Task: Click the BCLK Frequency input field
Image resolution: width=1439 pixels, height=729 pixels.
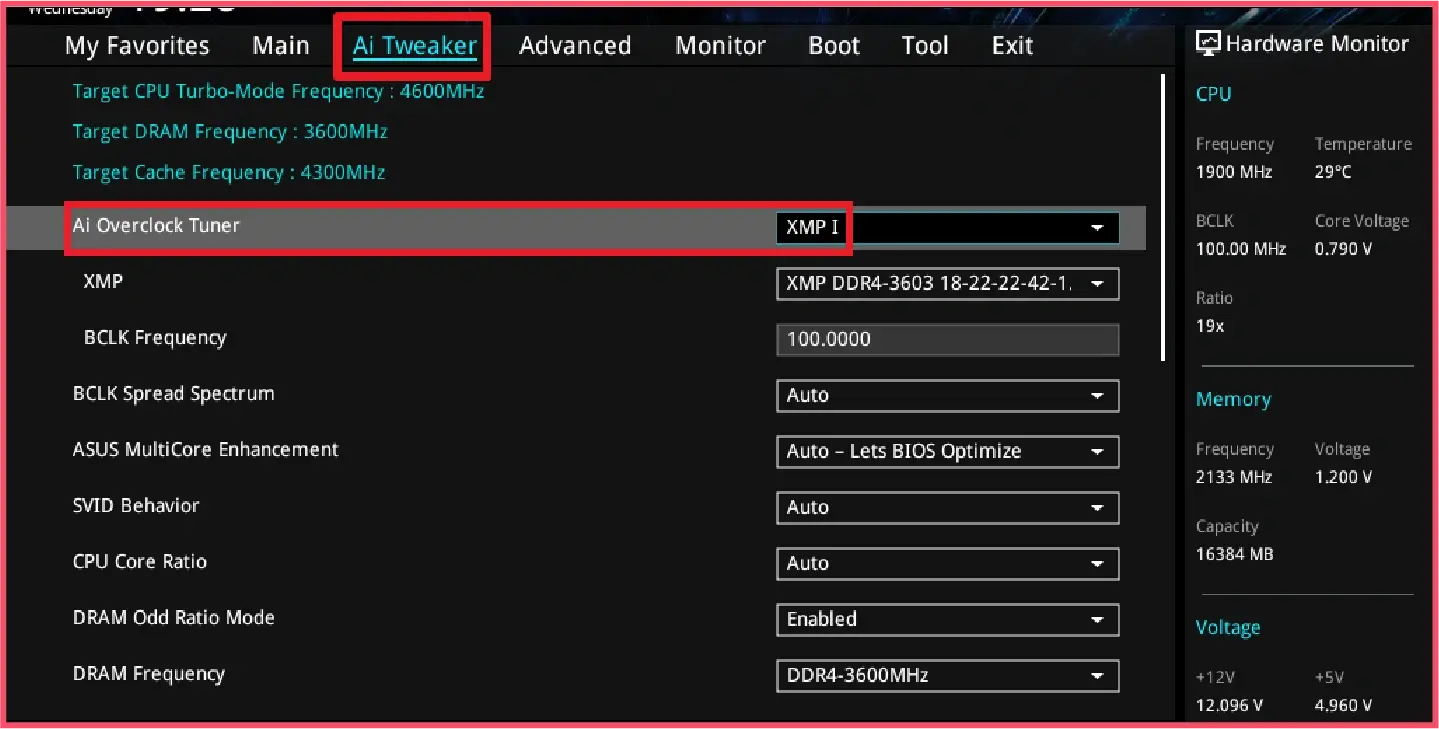Action: (946, 340)
